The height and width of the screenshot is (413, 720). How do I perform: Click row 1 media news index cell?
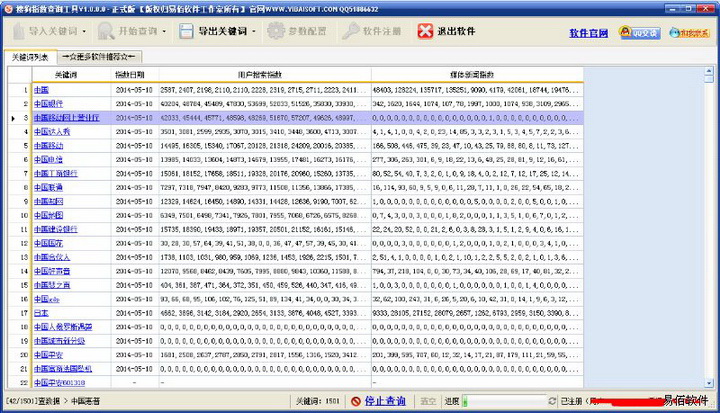pyautogui.click(x=477, y=90)
